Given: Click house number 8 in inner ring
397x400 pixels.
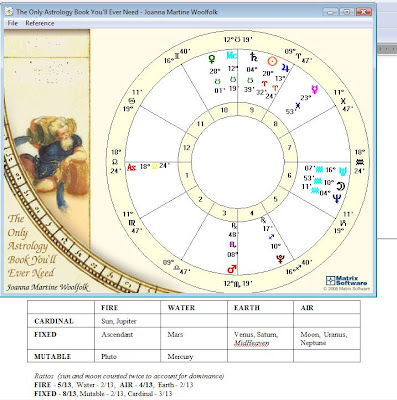Looking at the screenshot, I should (275, 124).
